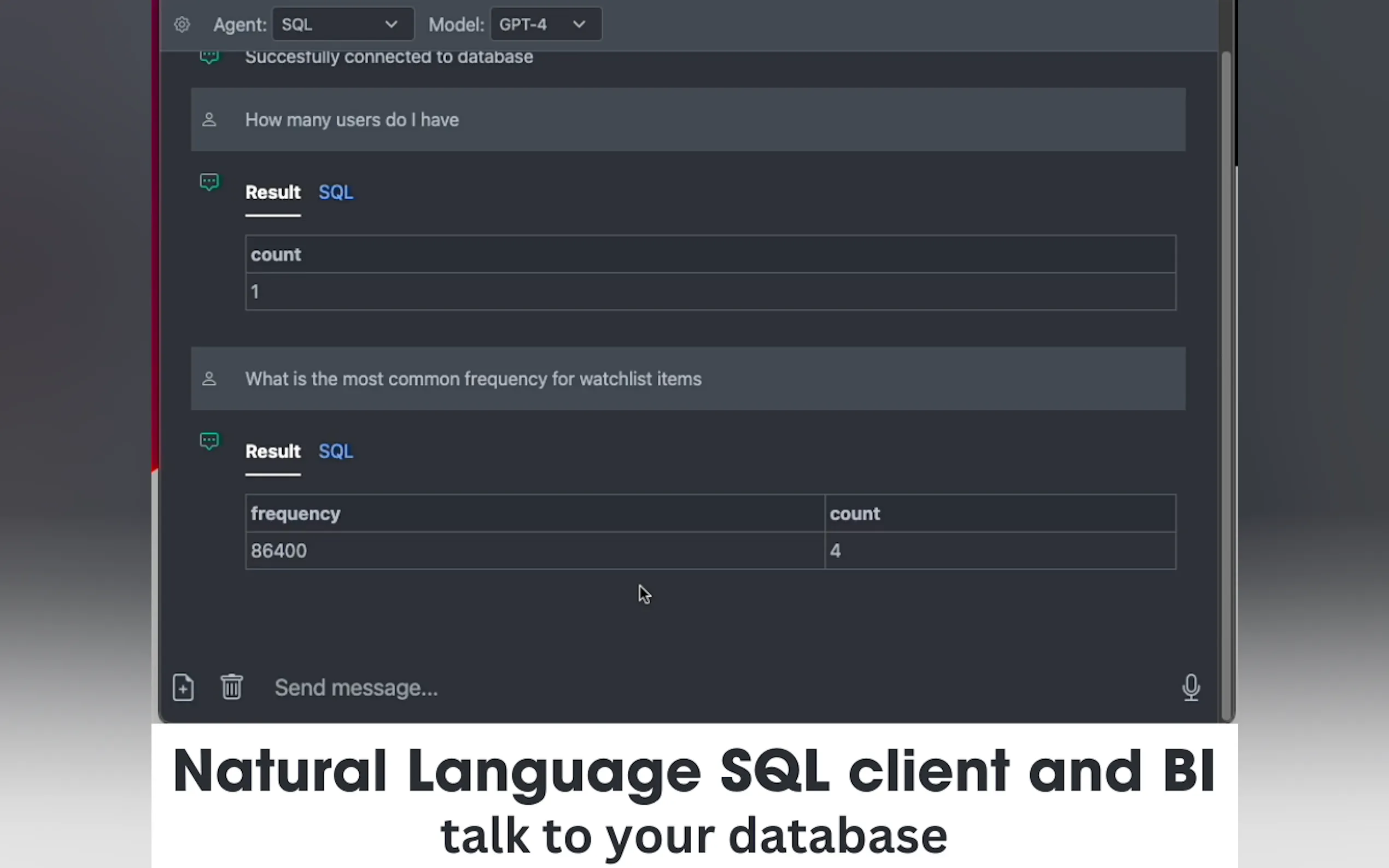Switch to SQL tab for users count
The image size is (1389, 868).
[336, 192]
